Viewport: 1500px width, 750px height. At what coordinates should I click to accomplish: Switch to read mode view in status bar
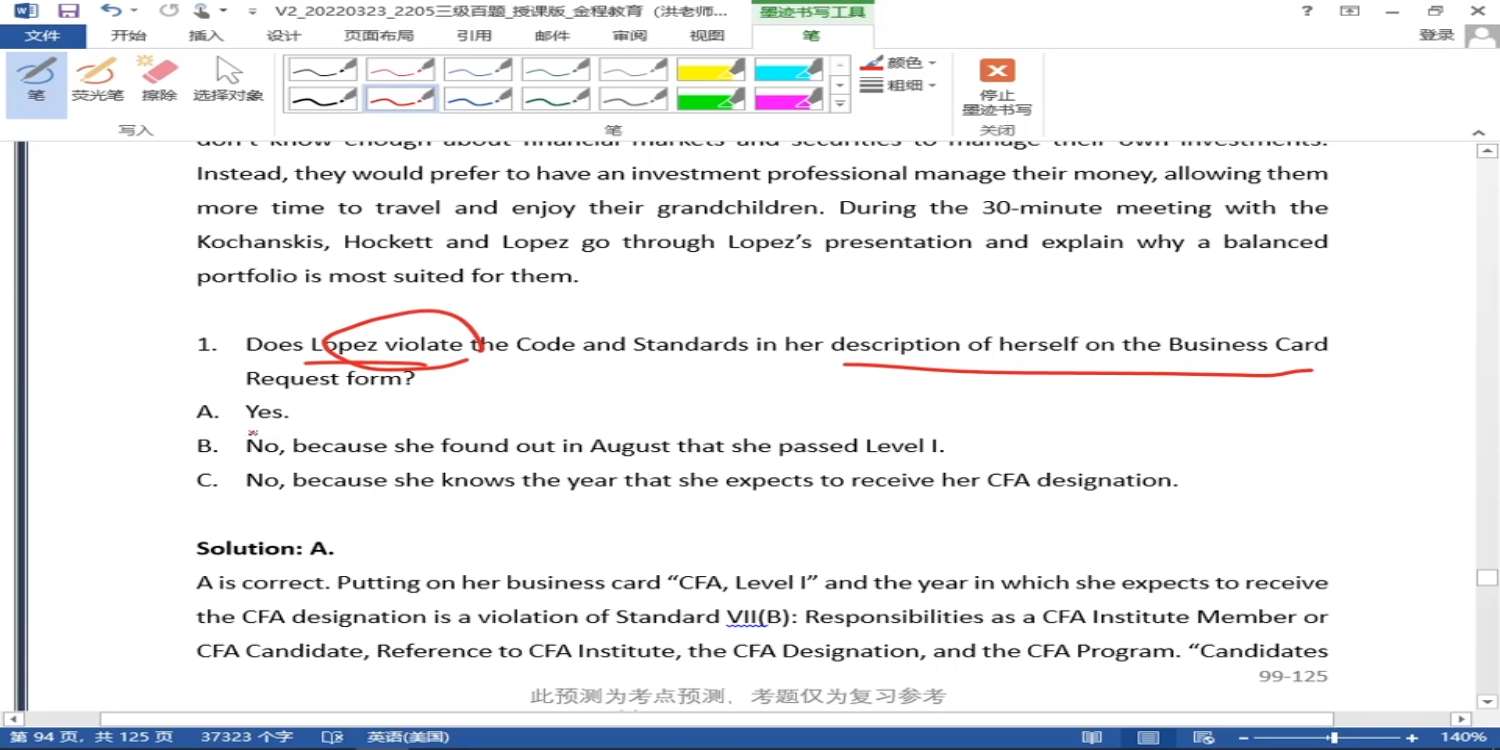(1094, 737)
